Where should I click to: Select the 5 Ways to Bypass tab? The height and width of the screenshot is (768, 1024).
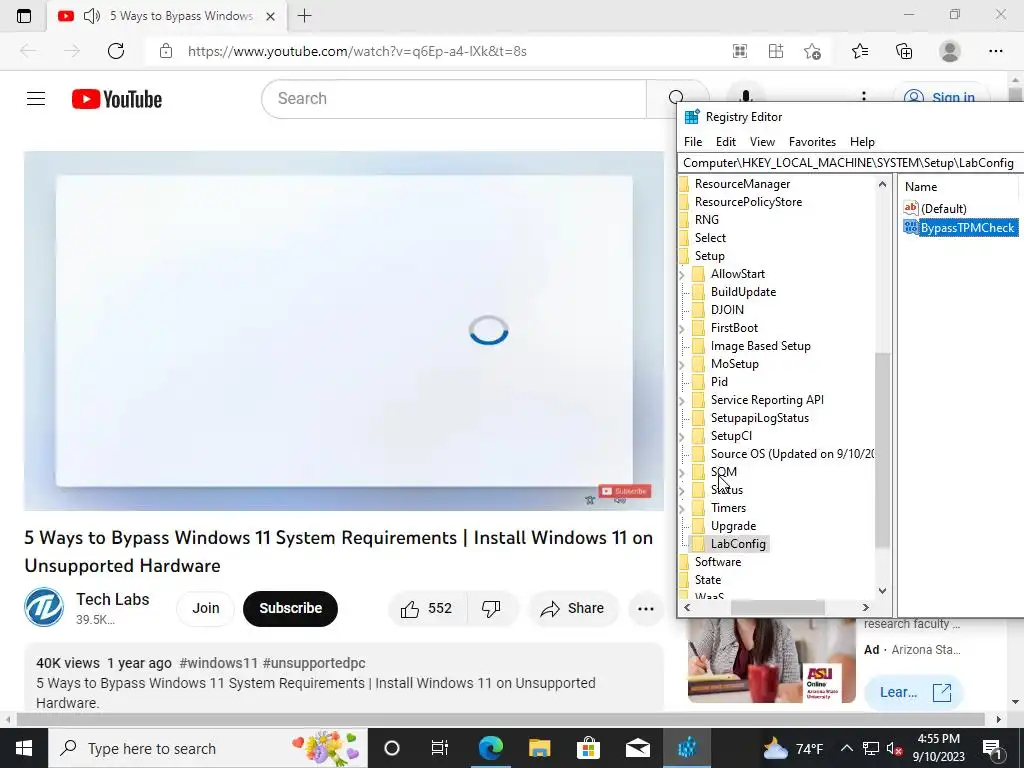click(167, 16)
